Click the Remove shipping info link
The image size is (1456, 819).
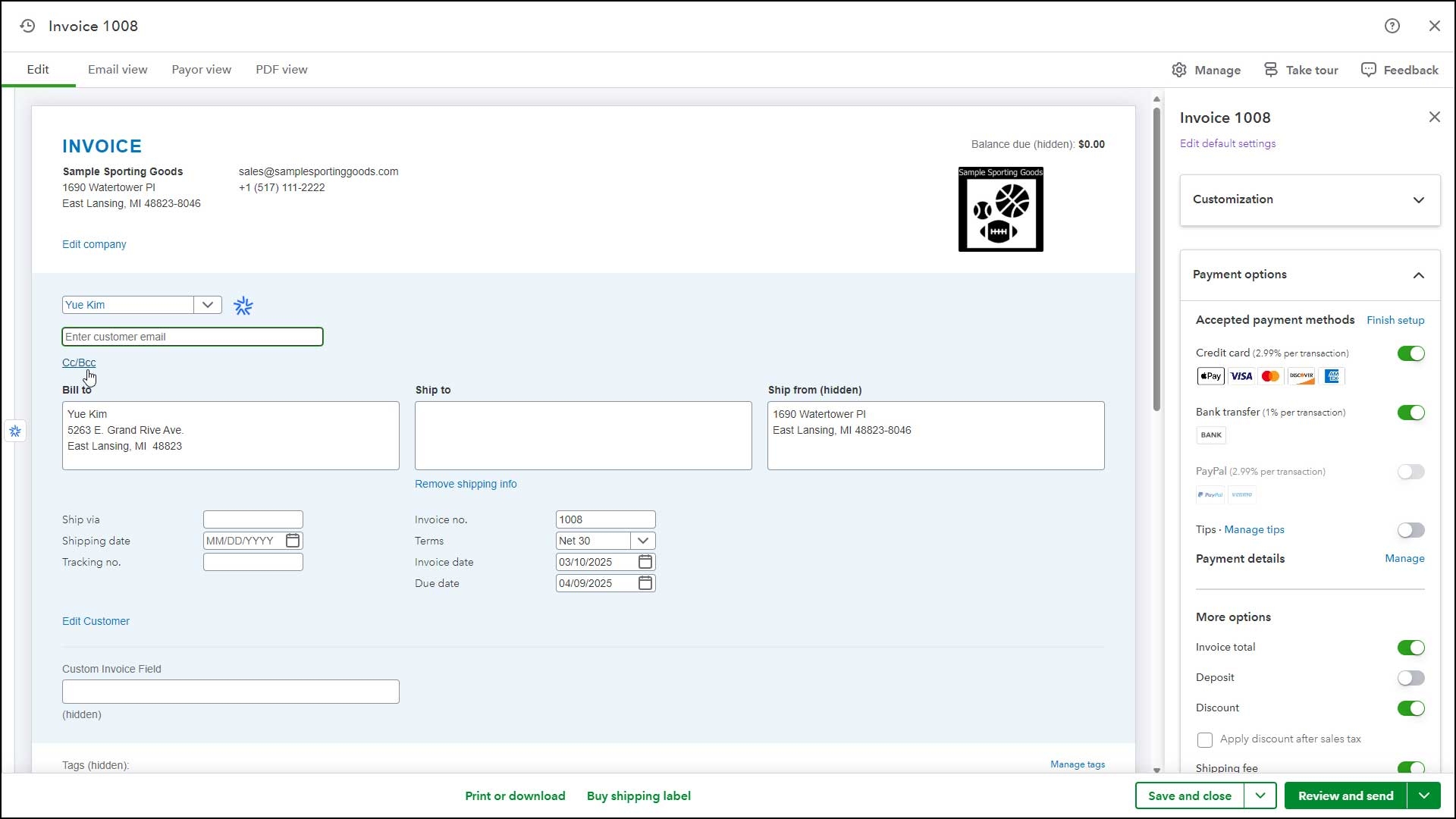(x=466, y=484)
